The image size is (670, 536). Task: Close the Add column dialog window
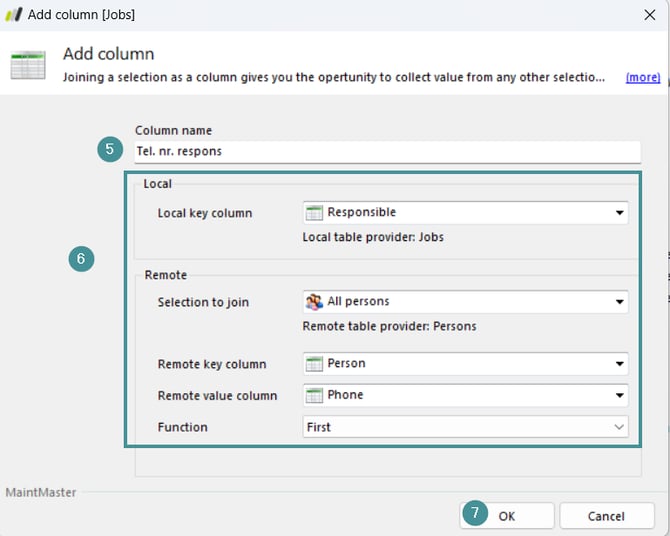648,15
